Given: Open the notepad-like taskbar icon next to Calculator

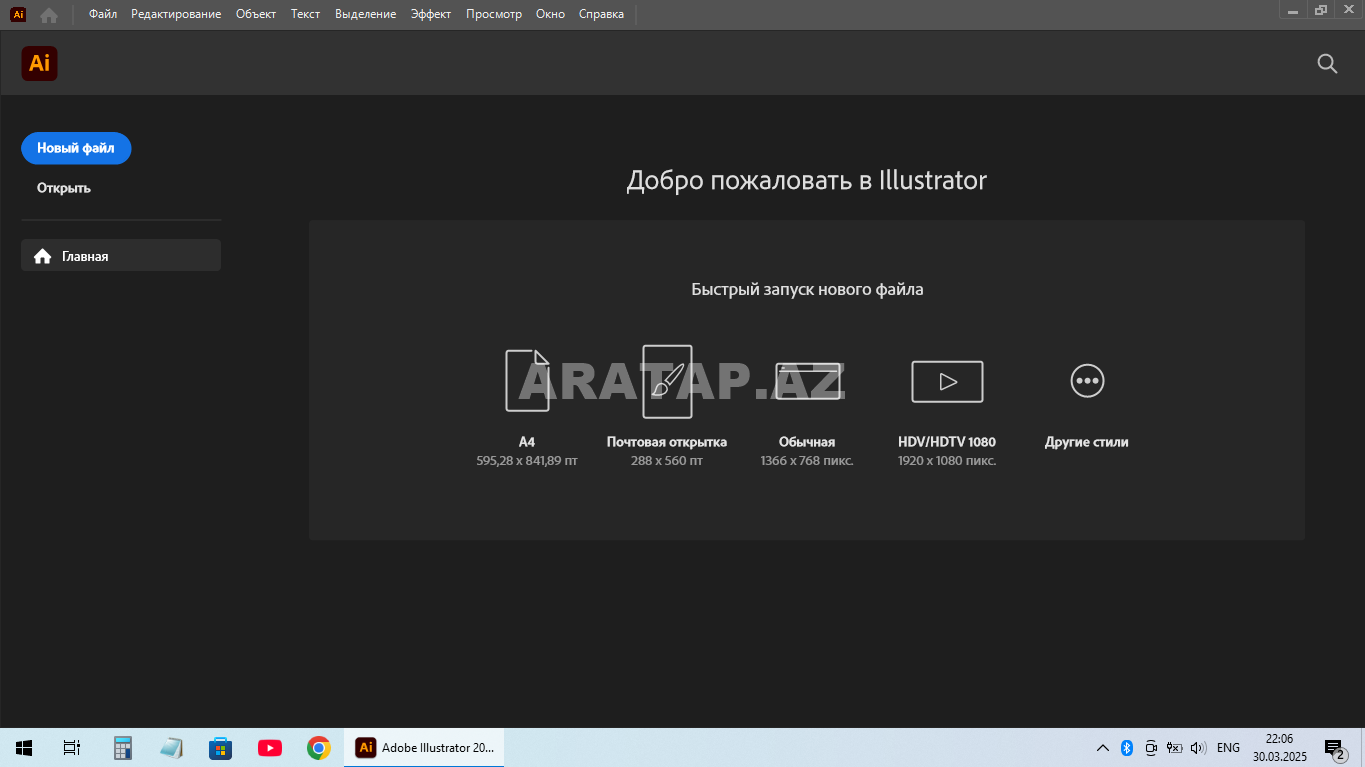Looking at the screenshot, I should coord(171,748).
